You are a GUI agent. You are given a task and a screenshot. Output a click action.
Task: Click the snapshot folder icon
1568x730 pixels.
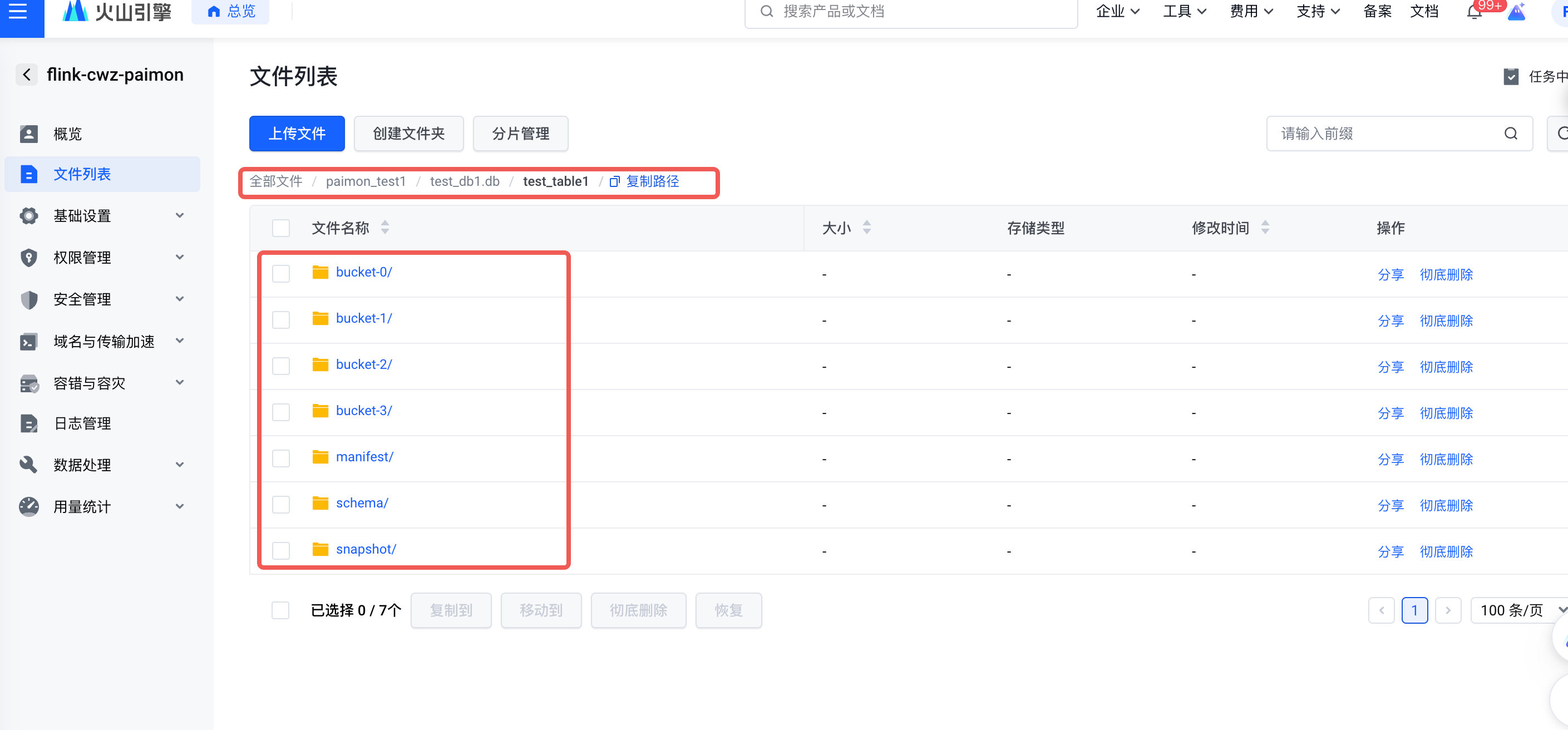pyautogui.click(x=320, y=549)
